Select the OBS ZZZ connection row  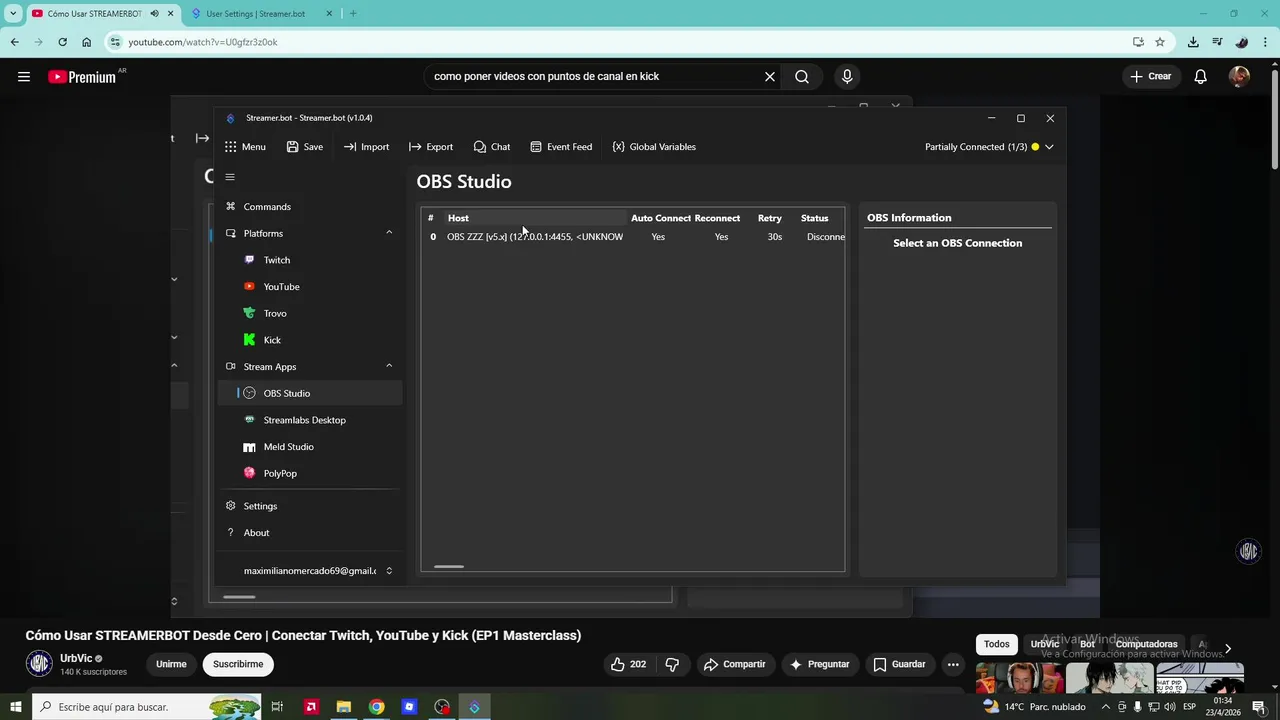coord(634,237)
